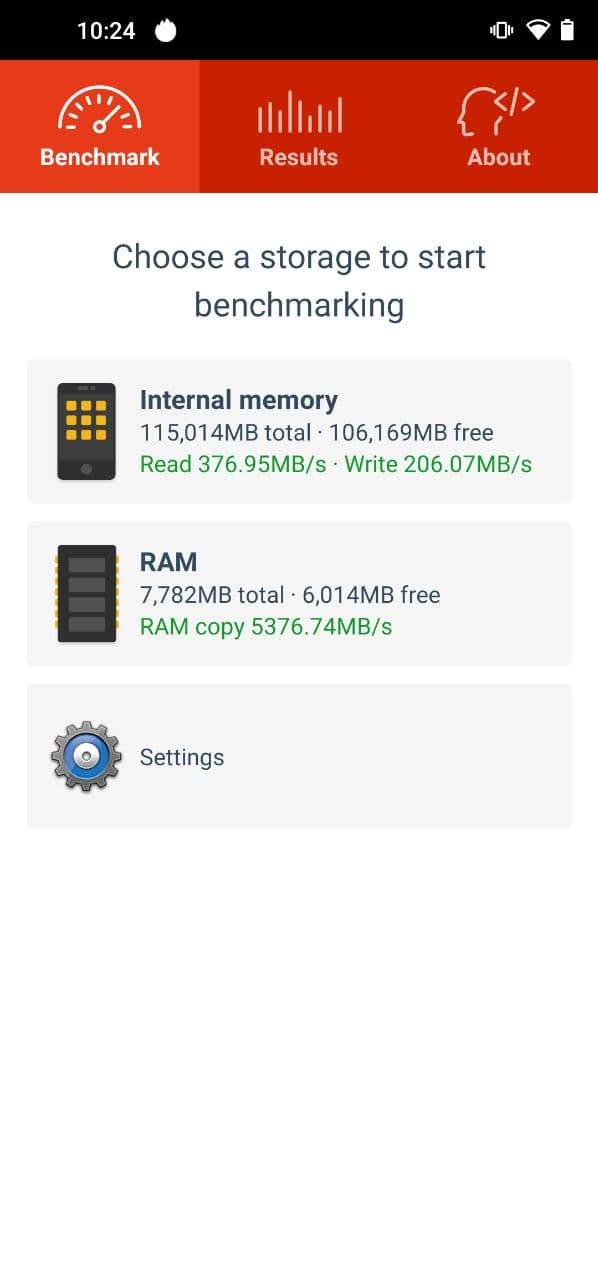This screenshot has height=1280, width=598.
Task: Tap the phone-shaped Internal memory icon
Action: pos(86,431)
